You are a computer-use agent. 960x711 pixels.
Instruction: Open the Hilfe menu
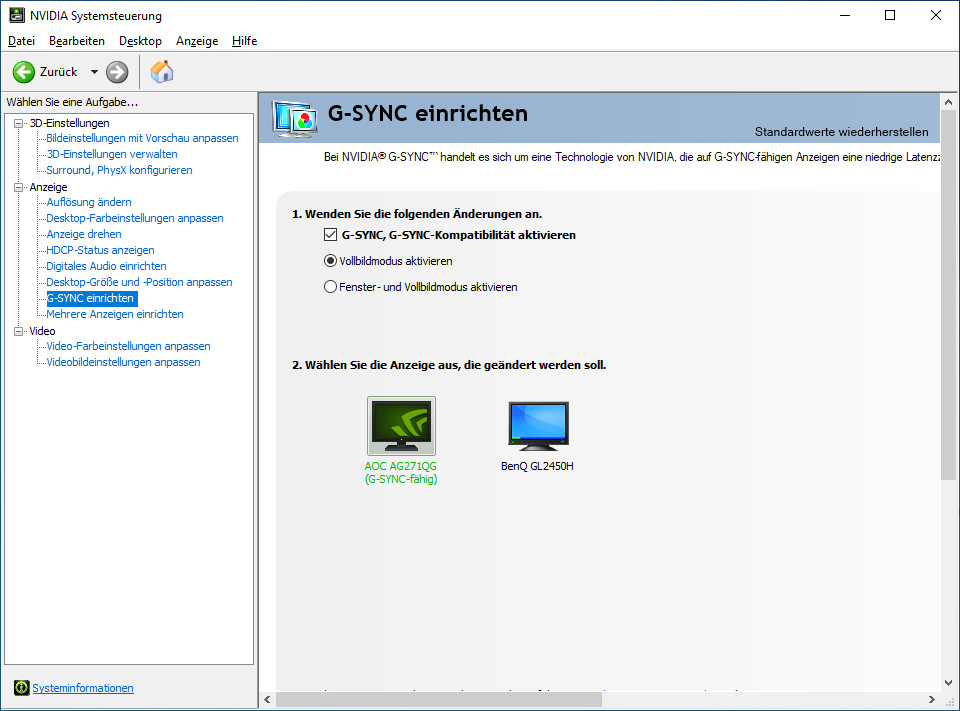243,41
